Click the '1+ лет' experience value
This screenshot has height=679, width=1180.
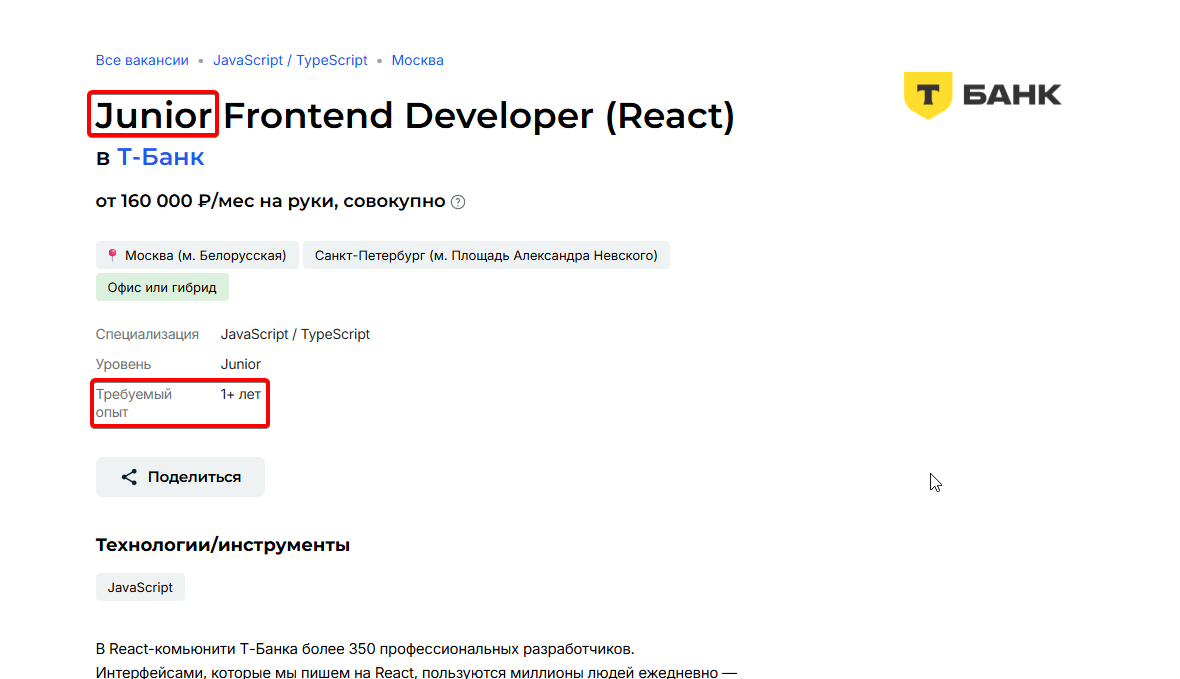tap(241, 394)
